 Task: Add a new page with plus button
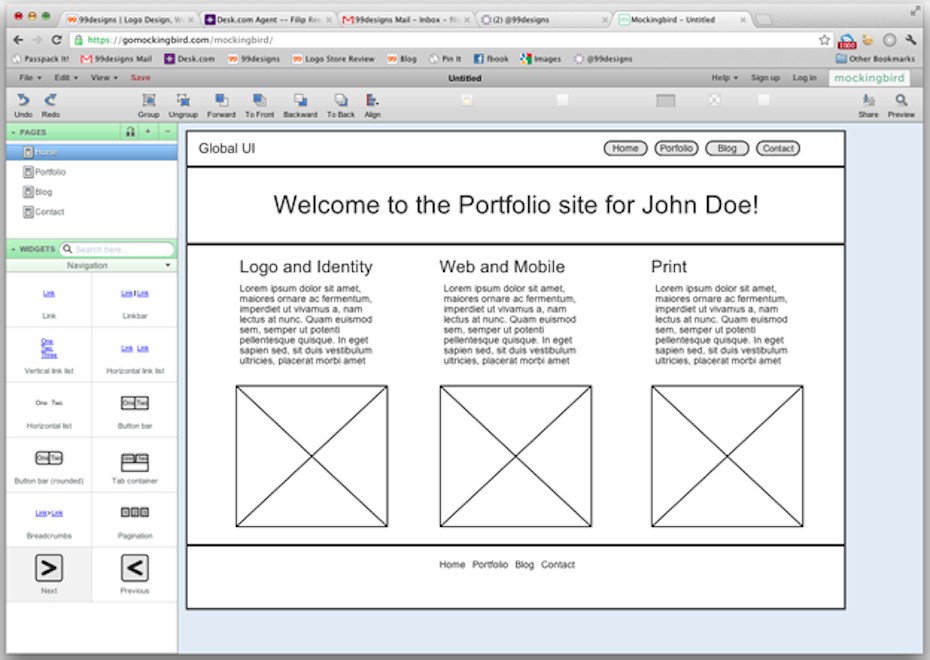pyautogui.click(x=148, y=132)
